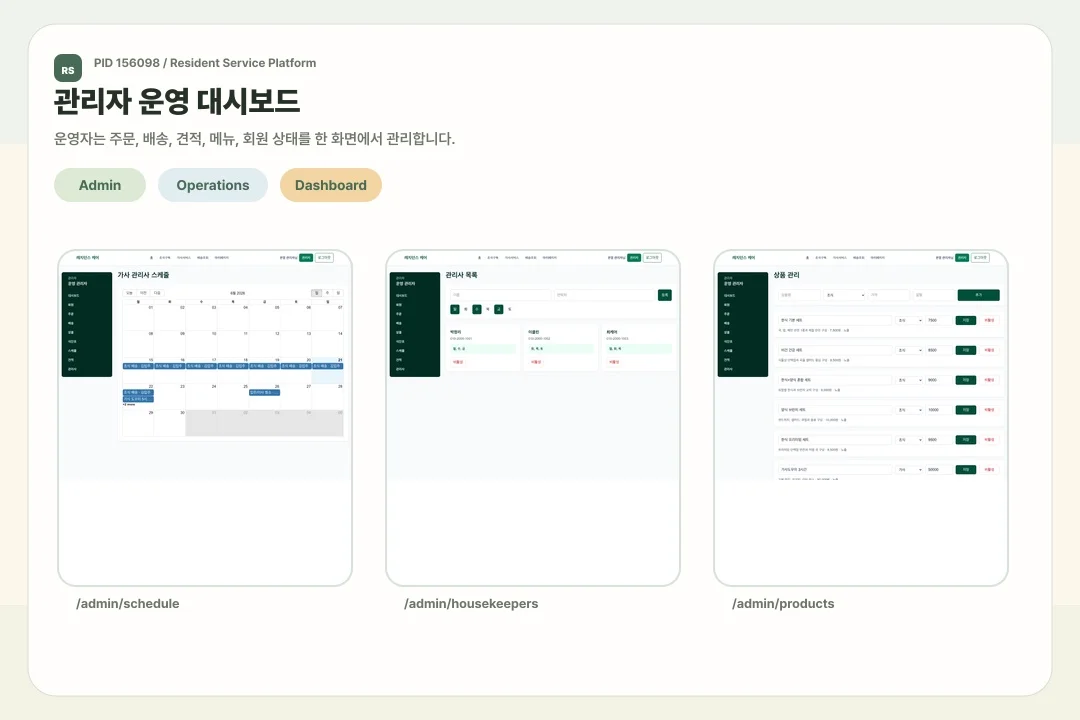The height and width of the screenshot is (720, 1080).
Task: Select the Operations tag chip
Action: point(213,185)
